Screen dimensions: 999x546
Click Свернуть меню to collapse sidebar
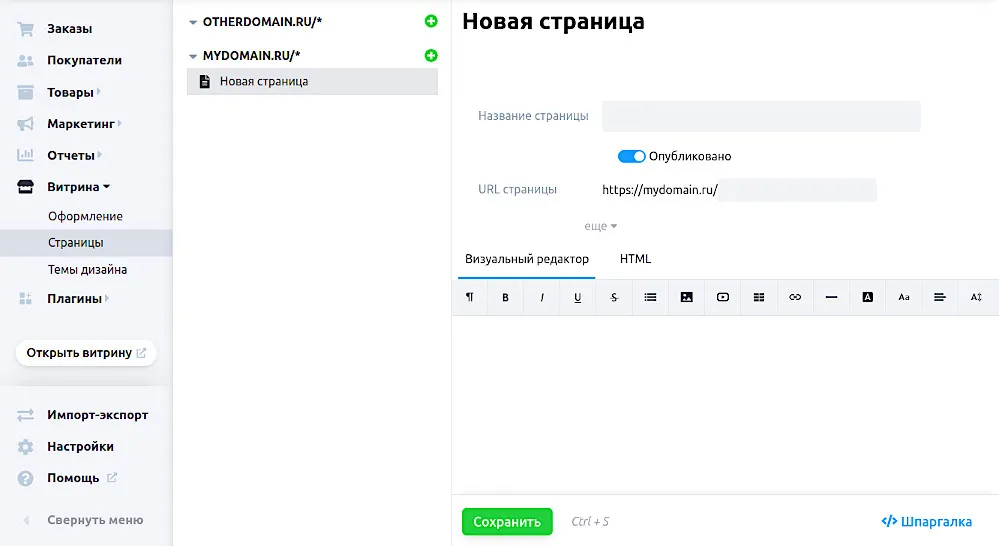(x=95, y=520)
